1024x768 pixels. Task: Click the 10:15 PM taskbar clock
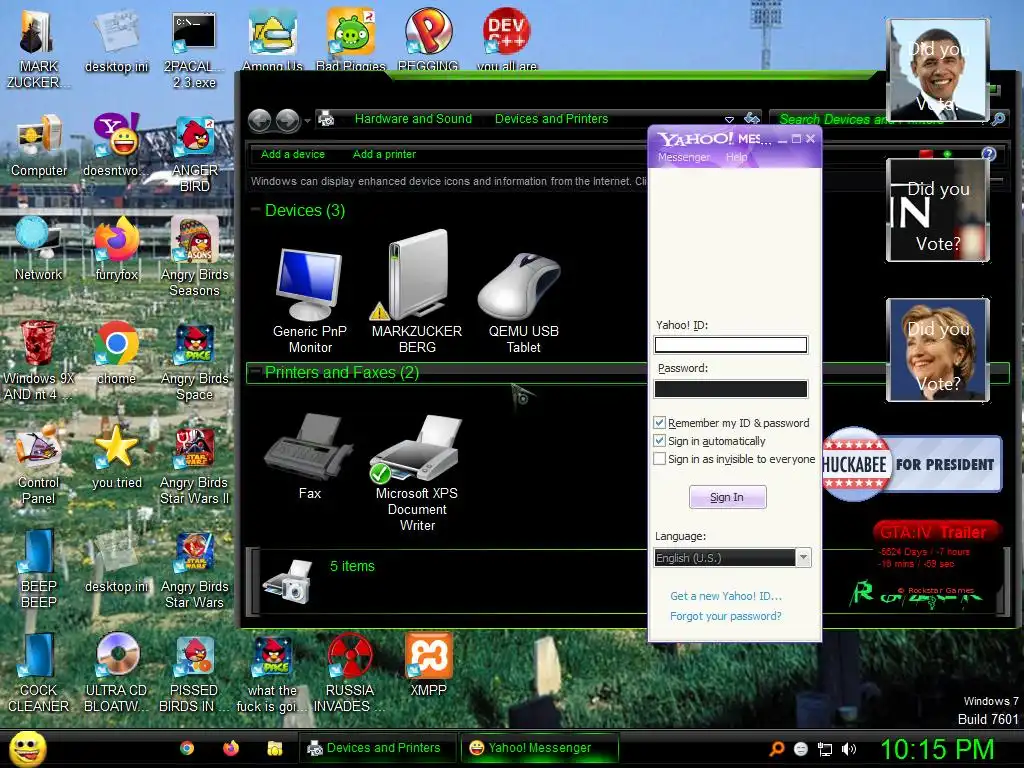pos(937,749)
